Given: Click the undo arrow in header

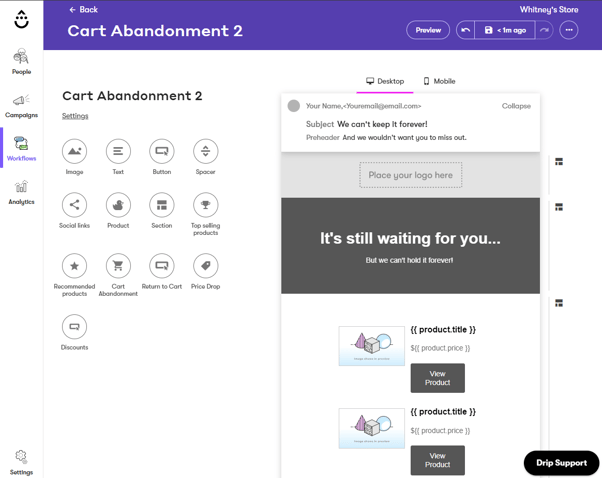Looking at the screenshot, I should coord(465,30).
